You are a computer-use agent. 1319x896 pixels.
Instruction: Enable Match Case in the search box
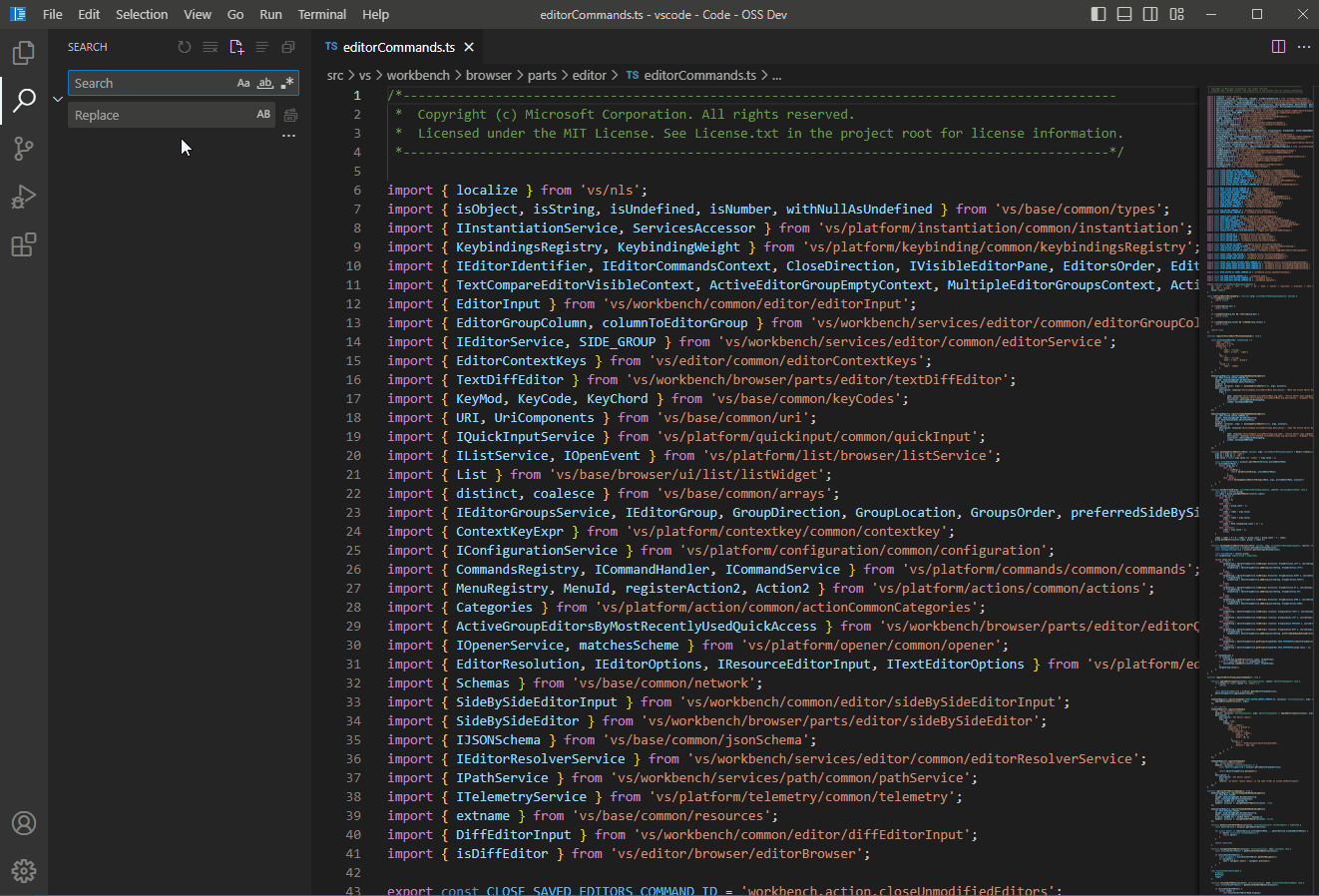click(242, 83)
